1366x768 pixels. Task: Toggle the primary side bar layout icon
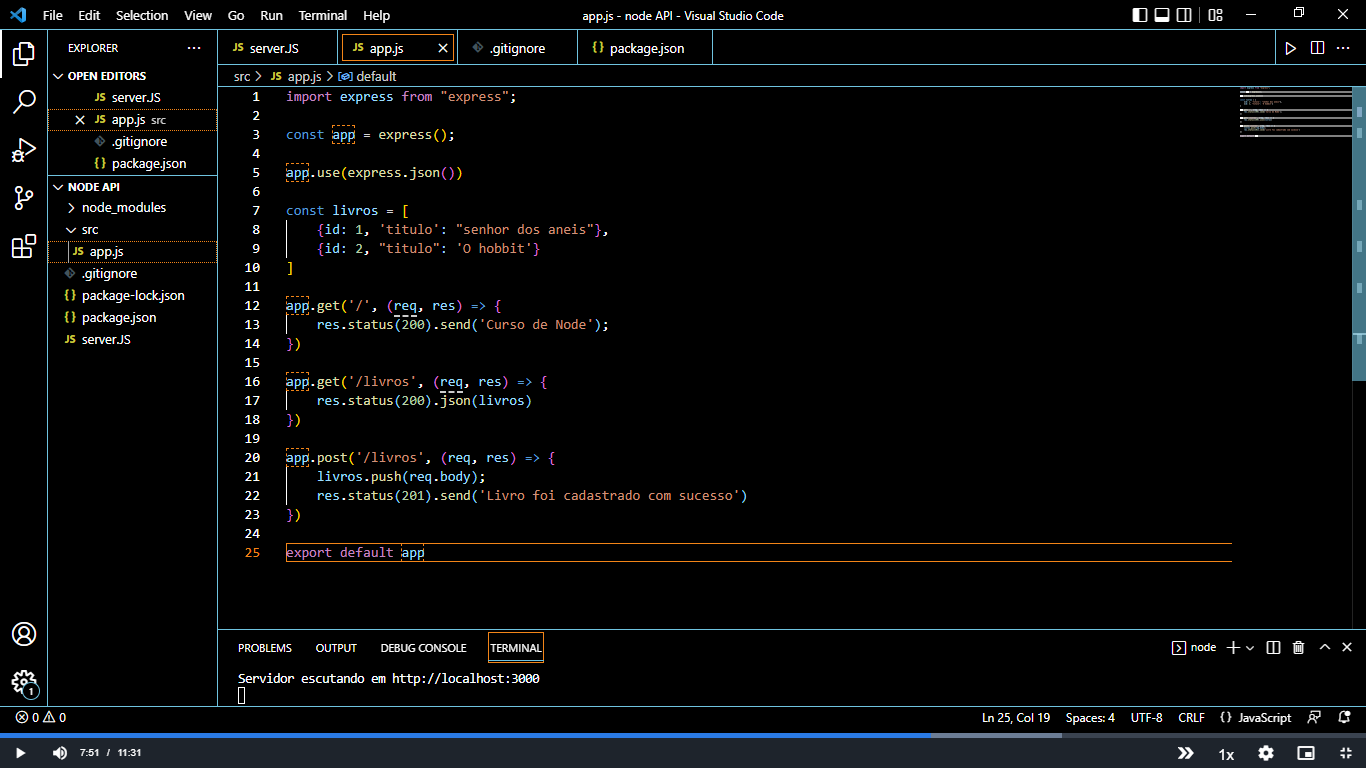tap(1140, 15)
